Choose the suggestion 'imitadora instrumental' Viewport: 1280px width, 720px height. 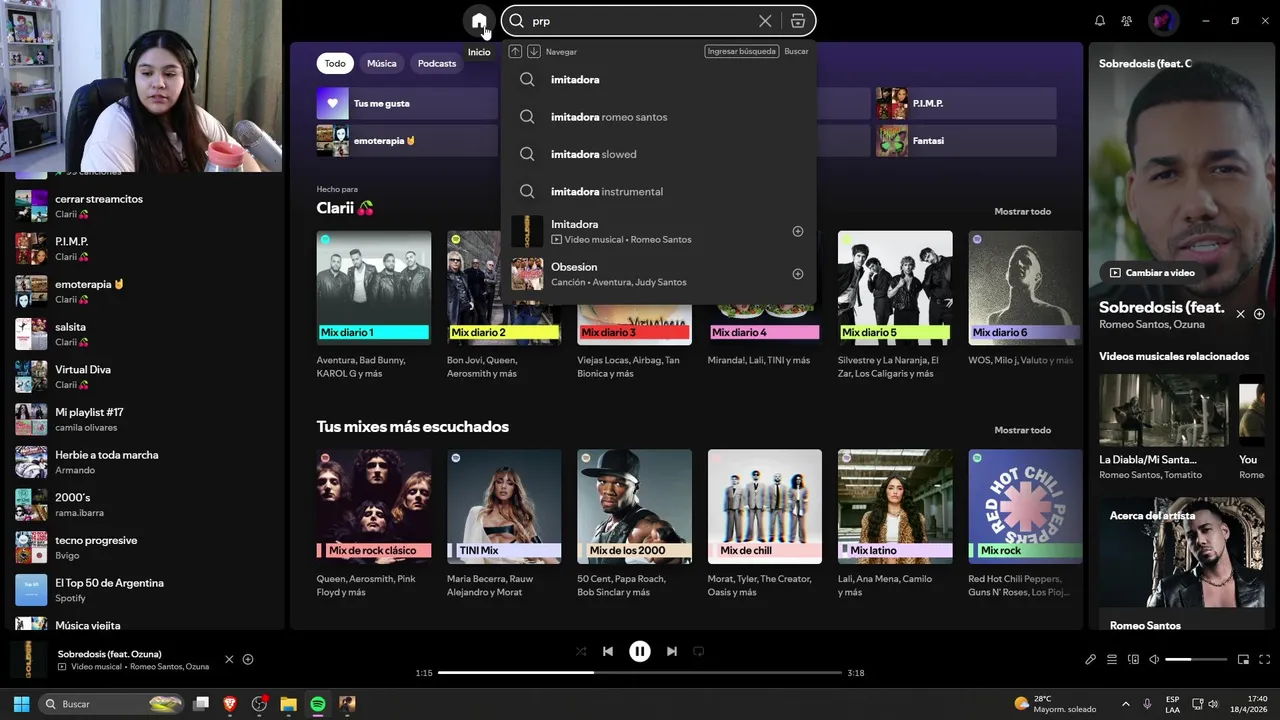[x=659, y=192]
